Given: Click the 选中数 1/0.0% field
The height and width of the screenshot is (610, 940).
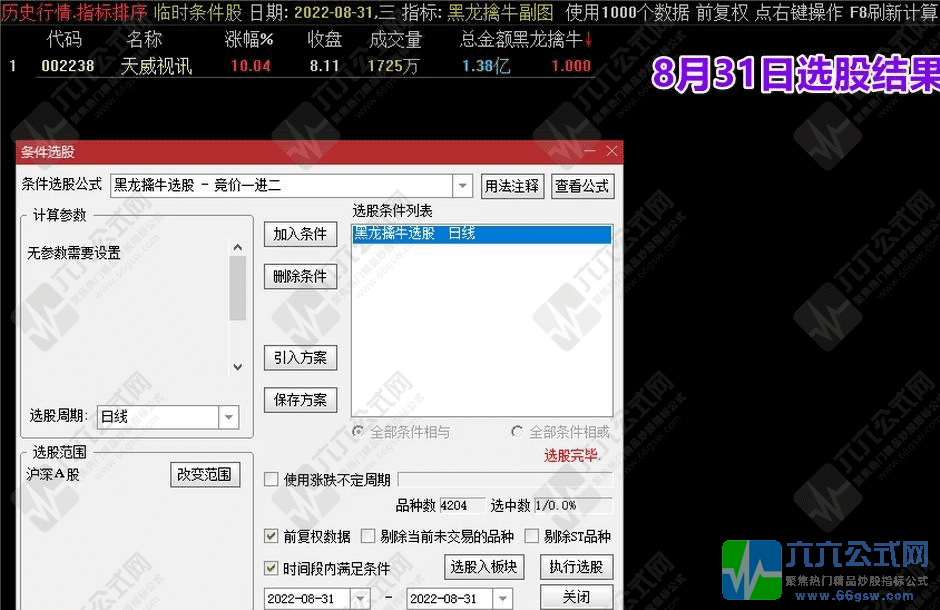Looking at the screenshot, I should [573, 505].
